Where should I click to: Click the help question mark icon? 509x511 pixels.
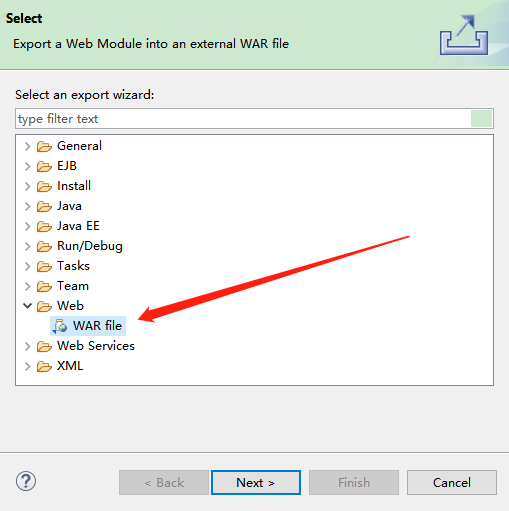point(26,481)
